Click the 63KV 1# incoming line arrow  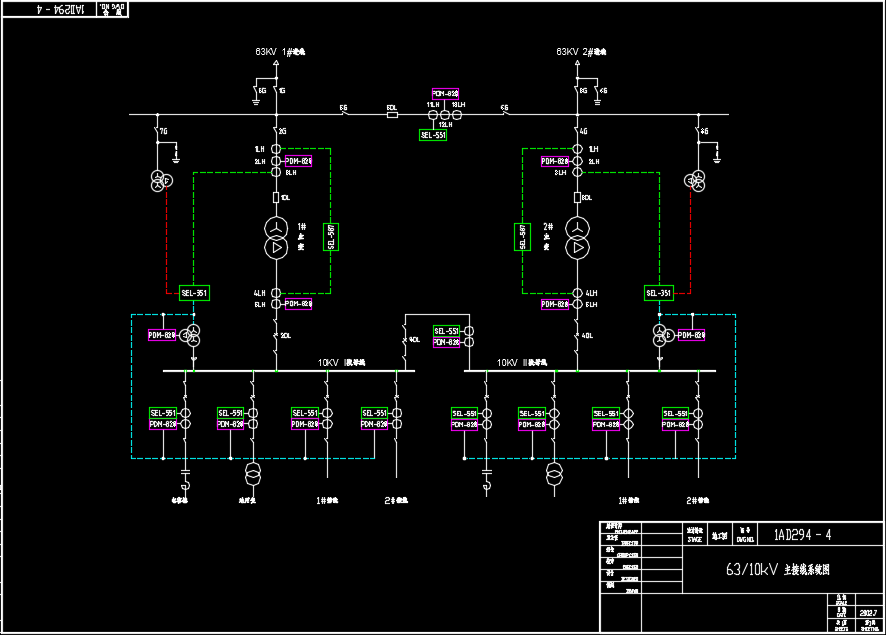[x=276, y=63]
